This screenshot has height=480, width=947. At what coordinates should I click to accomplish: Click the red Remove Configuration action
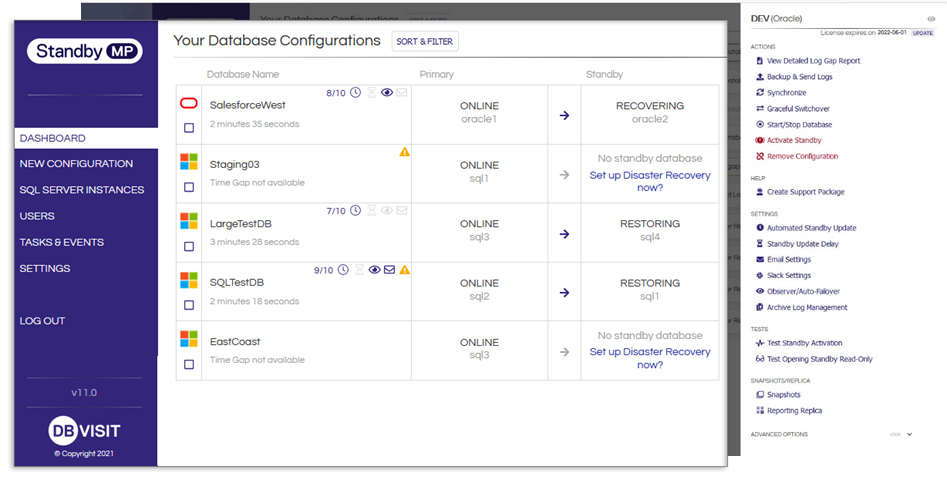click(797, 156)
